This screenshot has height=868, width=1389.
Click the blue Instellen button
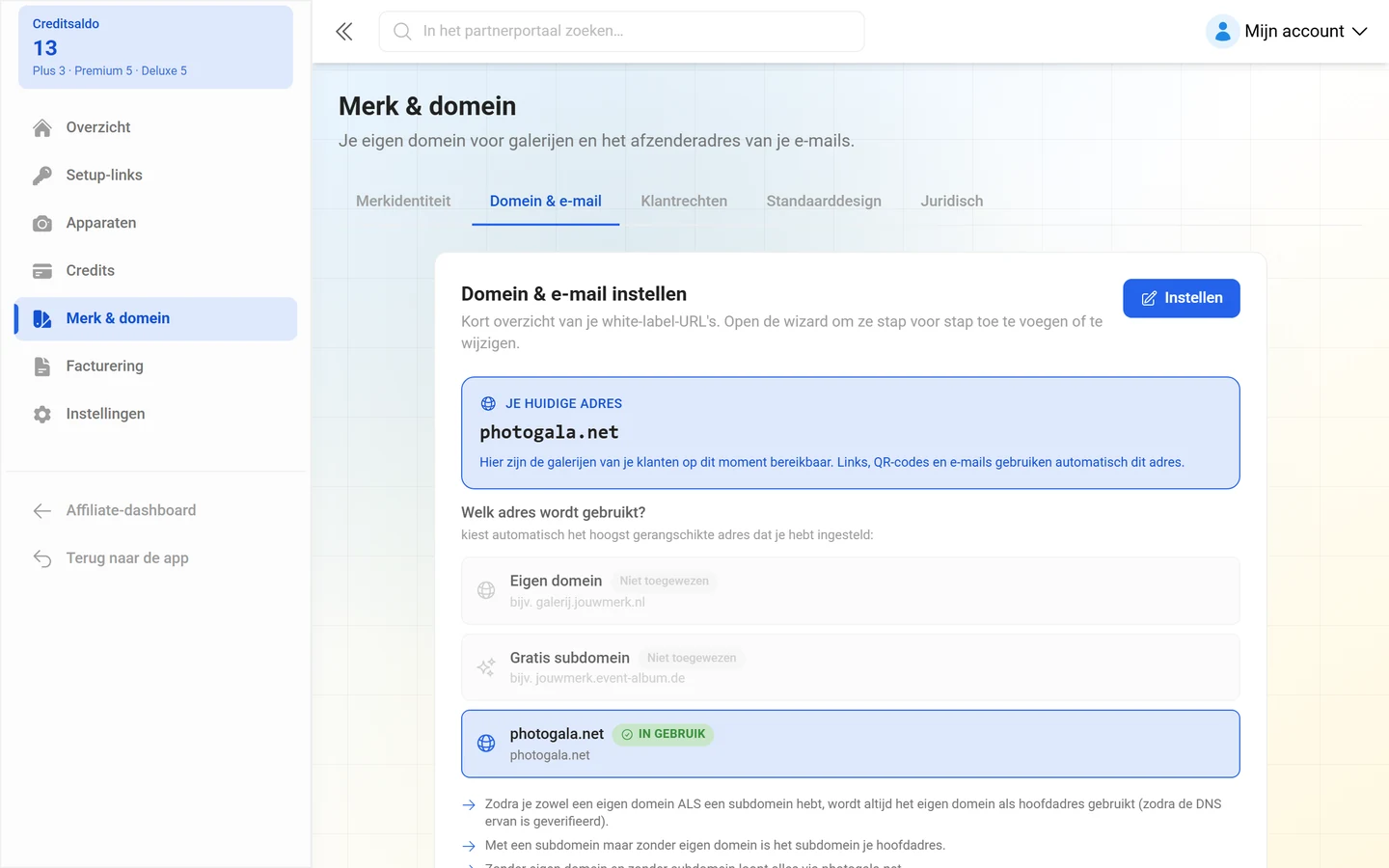(1182, 298)
